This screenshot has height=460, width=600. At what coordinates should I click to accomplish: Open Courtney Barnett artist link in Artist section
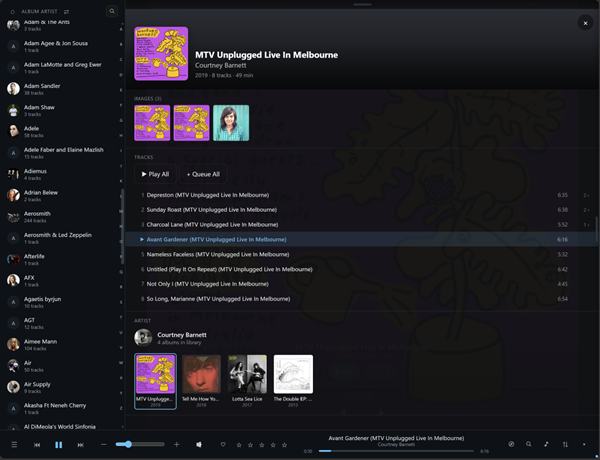(182, 335)
